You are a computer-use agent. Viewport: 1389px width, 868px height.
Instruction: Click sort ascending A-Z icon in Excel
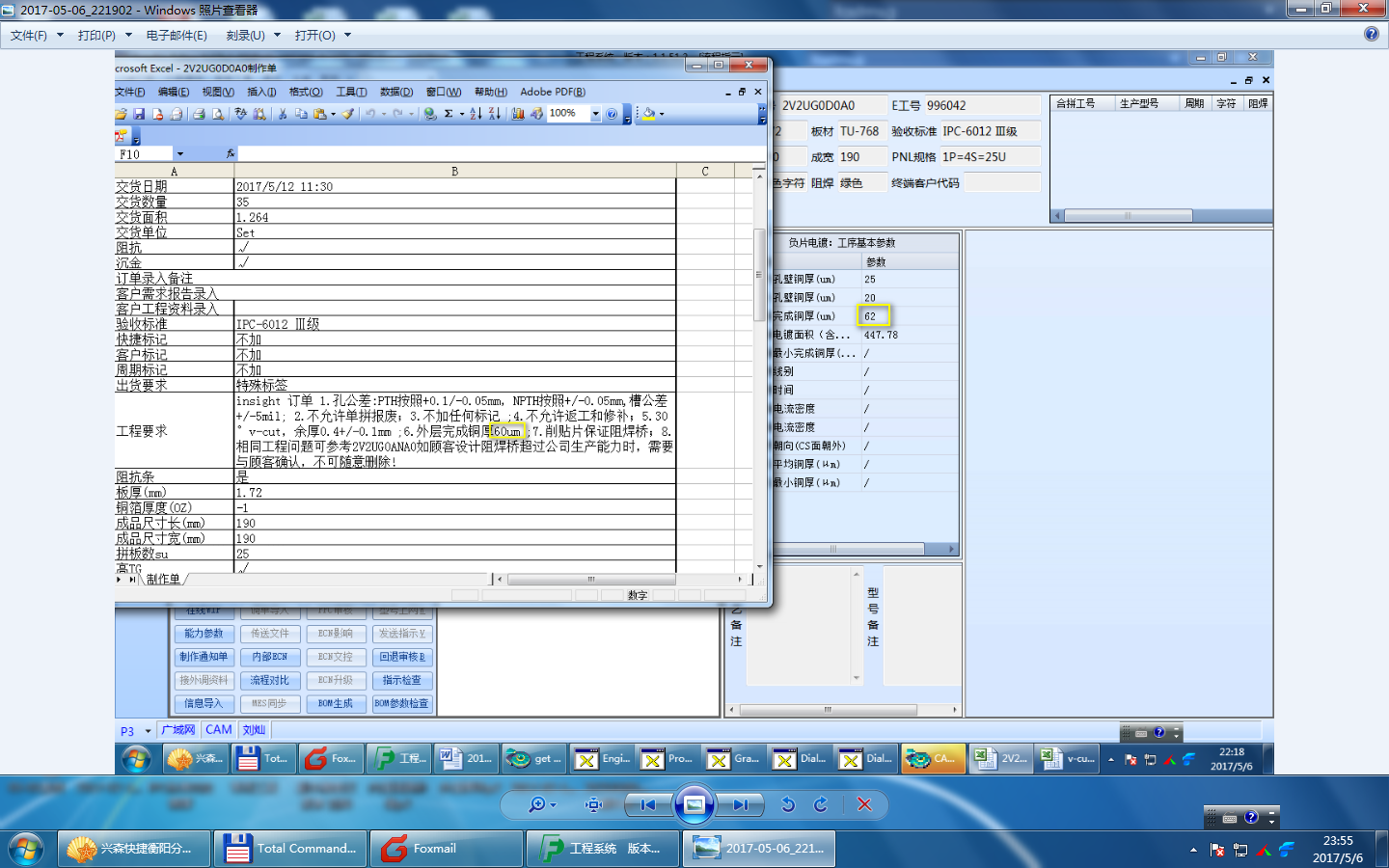[x=476, y=114]
